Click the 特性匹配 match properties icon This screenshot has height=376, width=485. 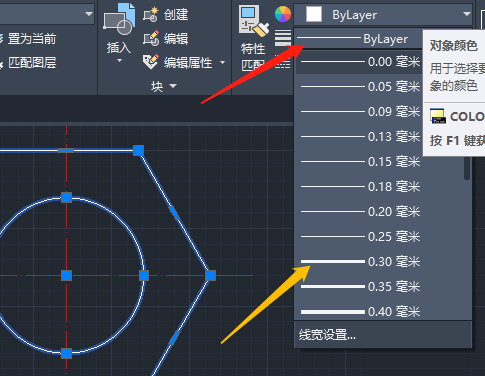(x=253, y=21)
